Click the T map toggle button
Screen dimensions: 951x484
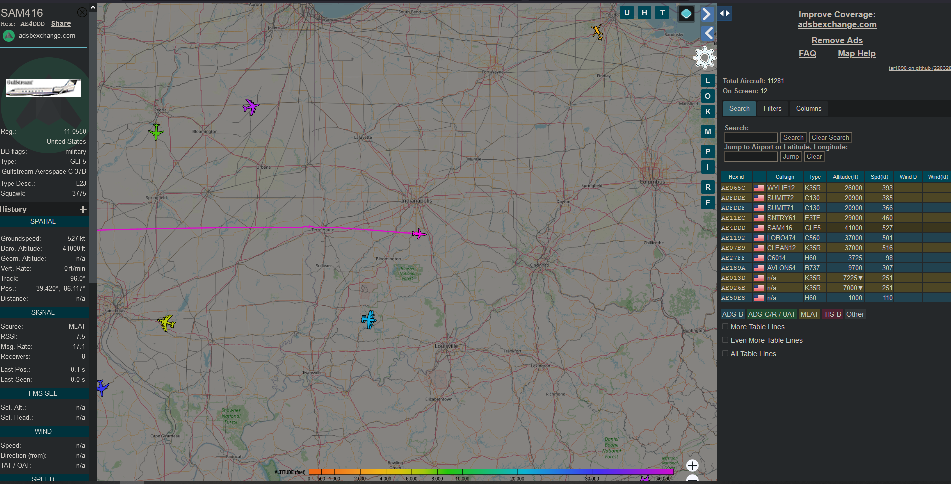tap(662, 13)
